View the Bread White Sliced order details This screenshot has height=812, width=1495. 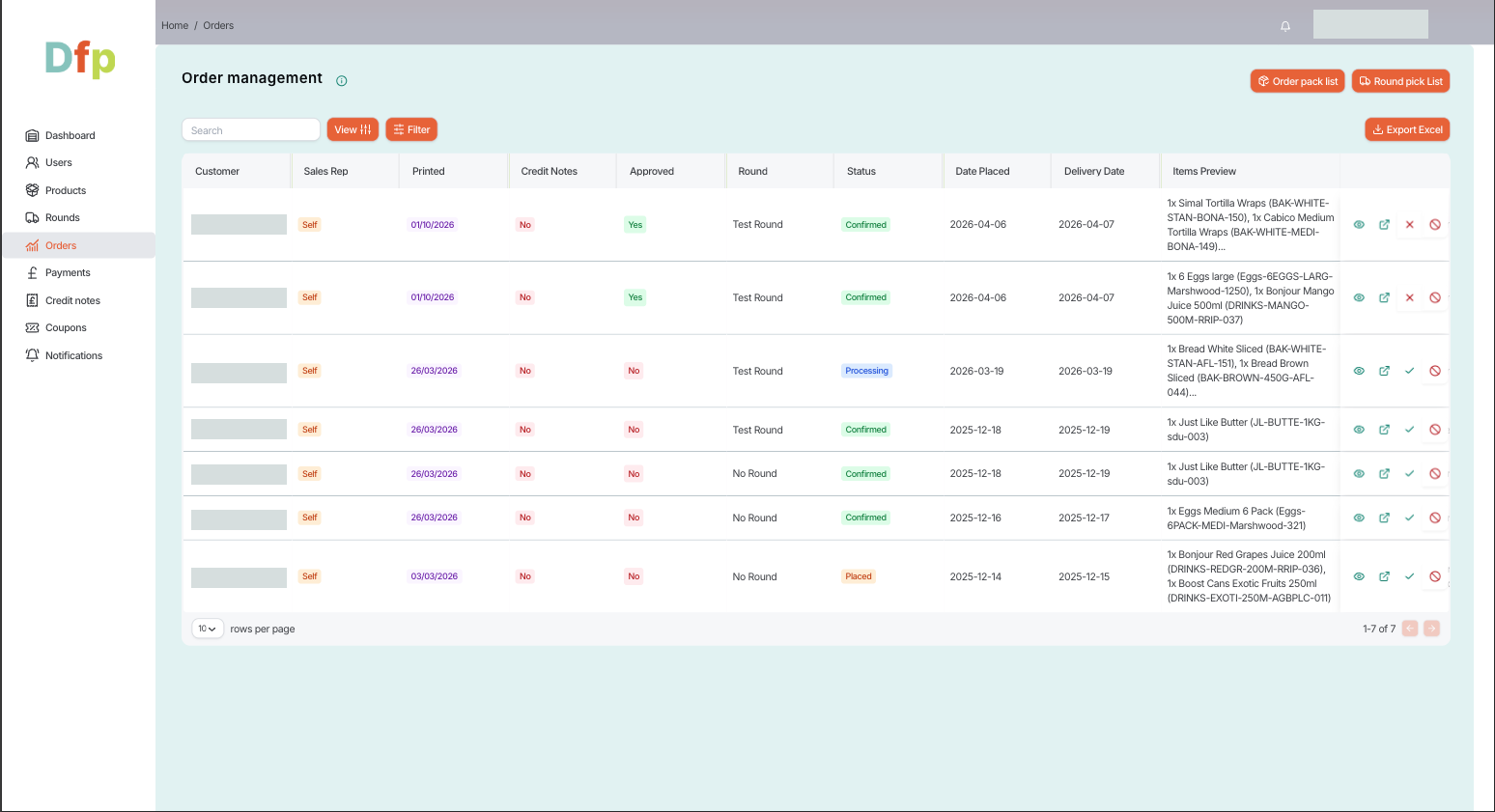[1359, 371]
